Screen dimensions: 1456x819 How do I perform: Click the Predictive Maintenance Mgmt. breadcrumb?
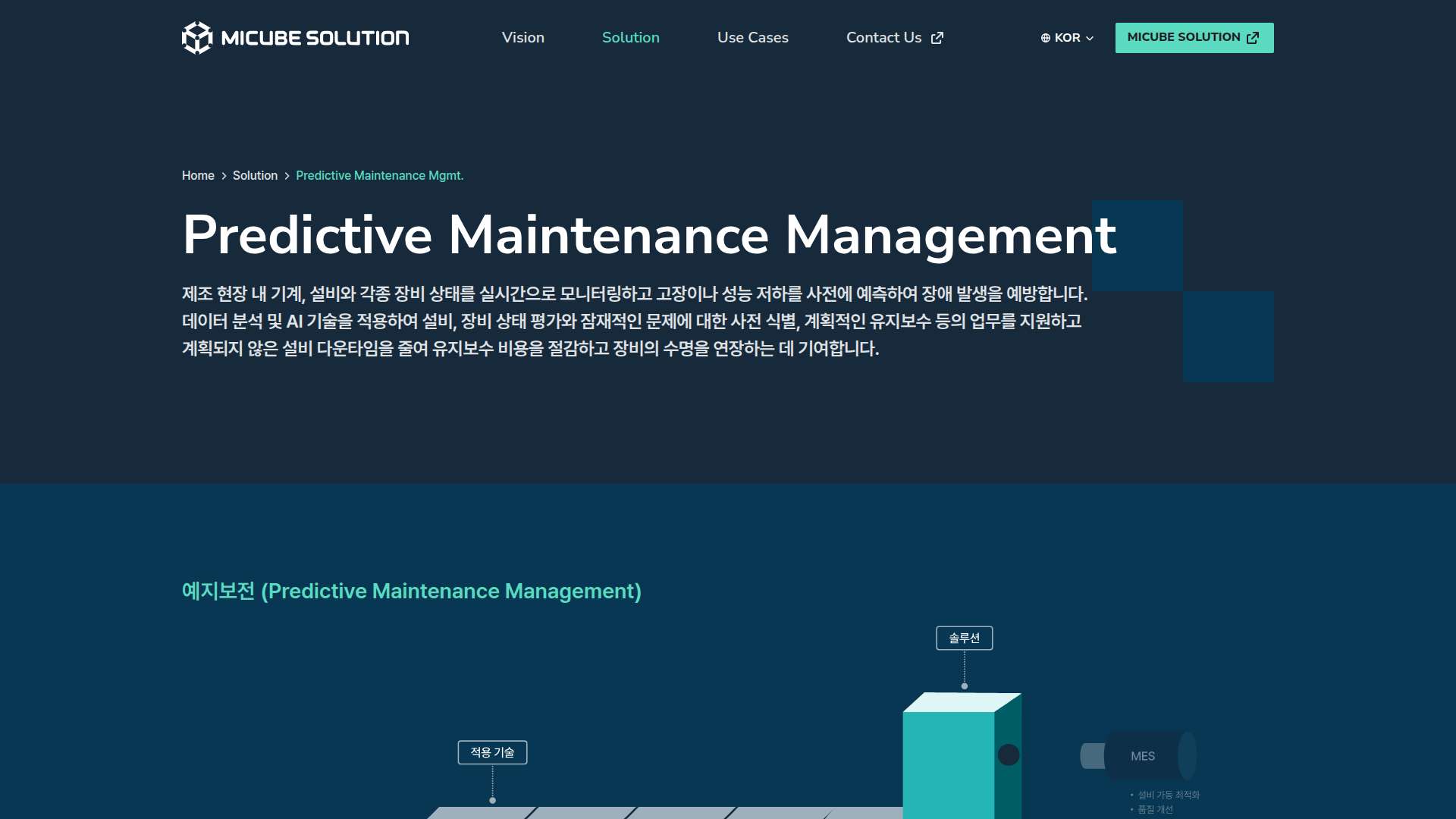(380, 176)
